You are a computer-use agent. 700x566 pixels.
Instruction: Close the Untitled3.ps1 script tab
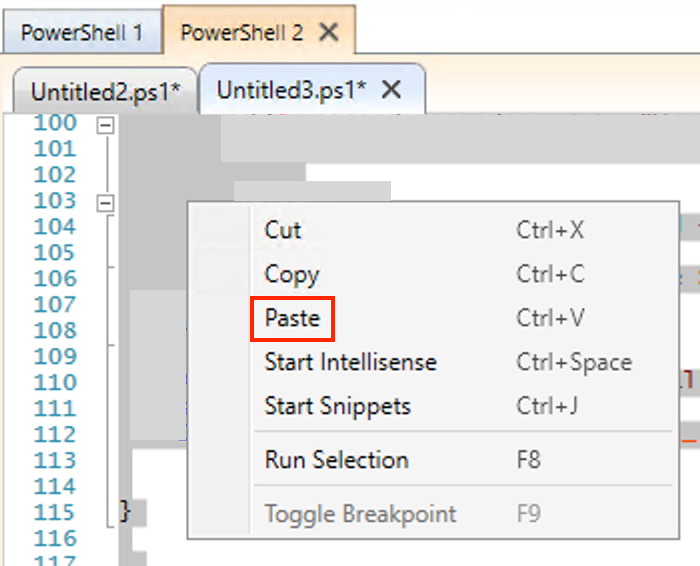pyautogui.click(x=392, y=89)
